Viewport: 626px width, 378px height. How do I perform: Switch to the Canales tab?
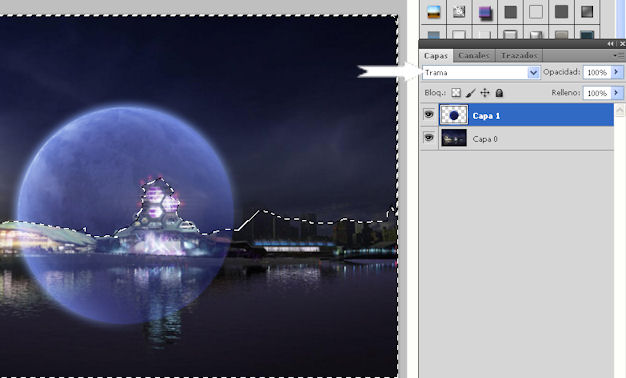[x=474, y=55]
